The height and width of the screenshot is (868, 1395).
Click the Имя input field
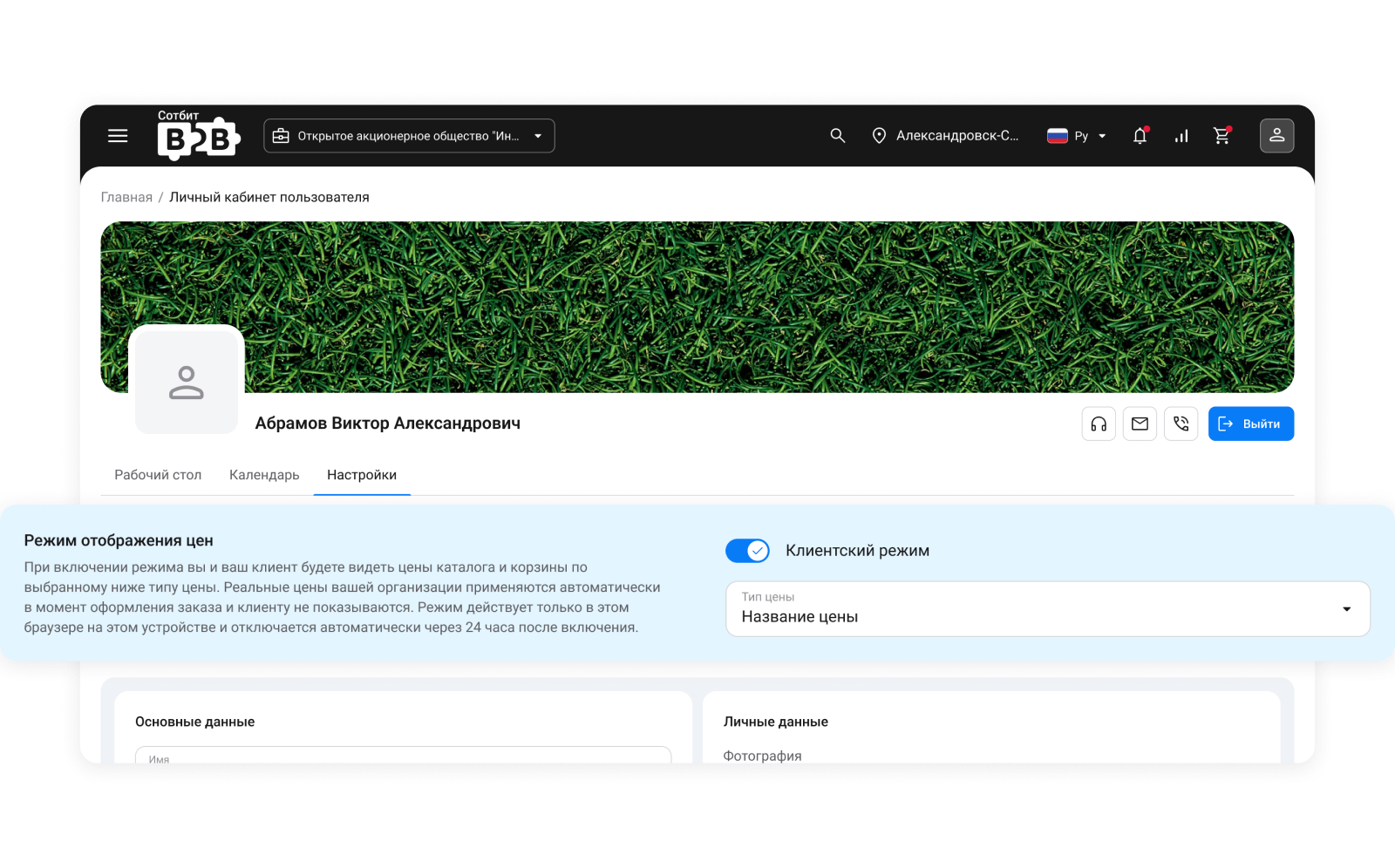click(x=403, y=756)
